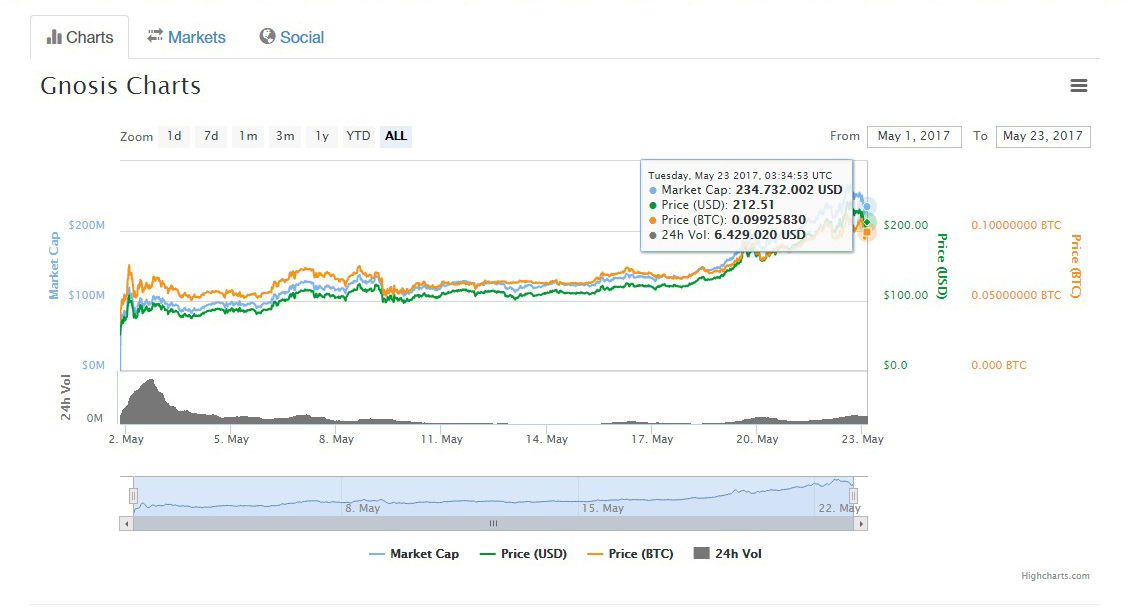
Task: Click the 11. May x-axis label
Action: [442, 439]
